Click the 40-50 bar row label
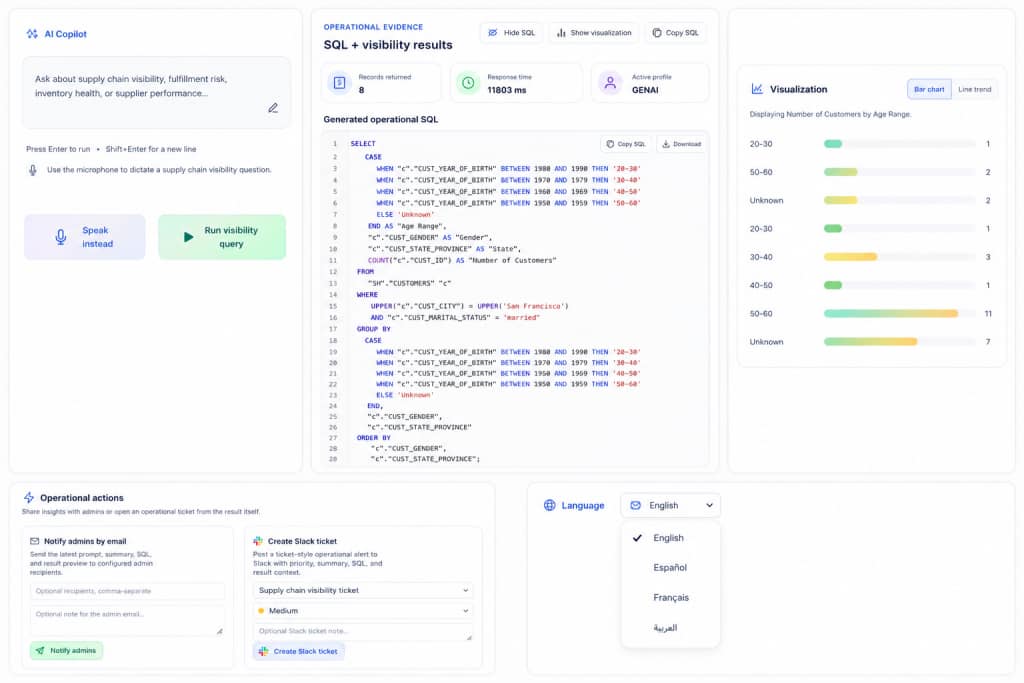 point(761,285)
